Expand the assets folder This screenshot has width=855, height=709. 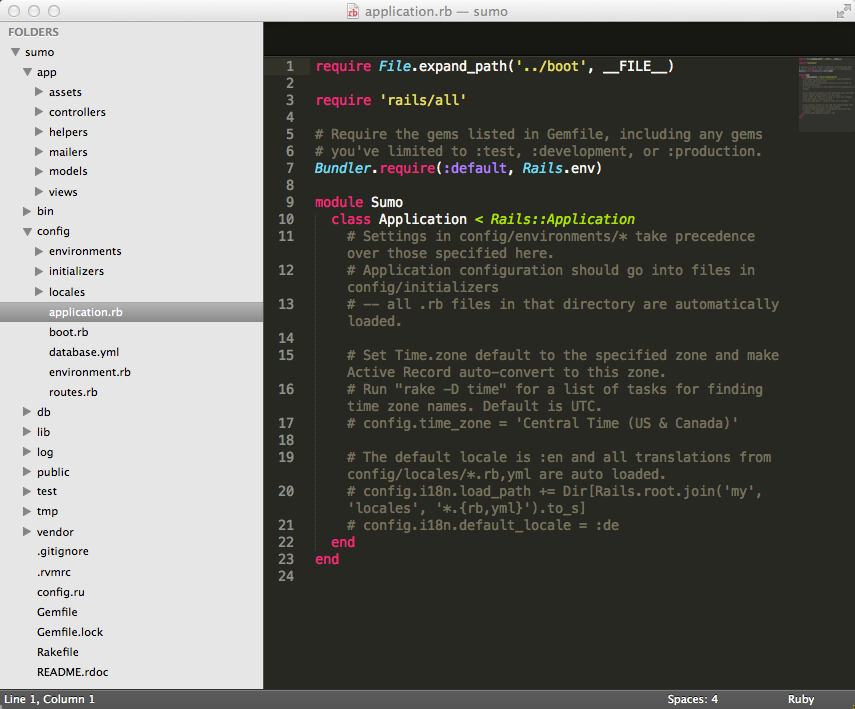click(41, 92)
